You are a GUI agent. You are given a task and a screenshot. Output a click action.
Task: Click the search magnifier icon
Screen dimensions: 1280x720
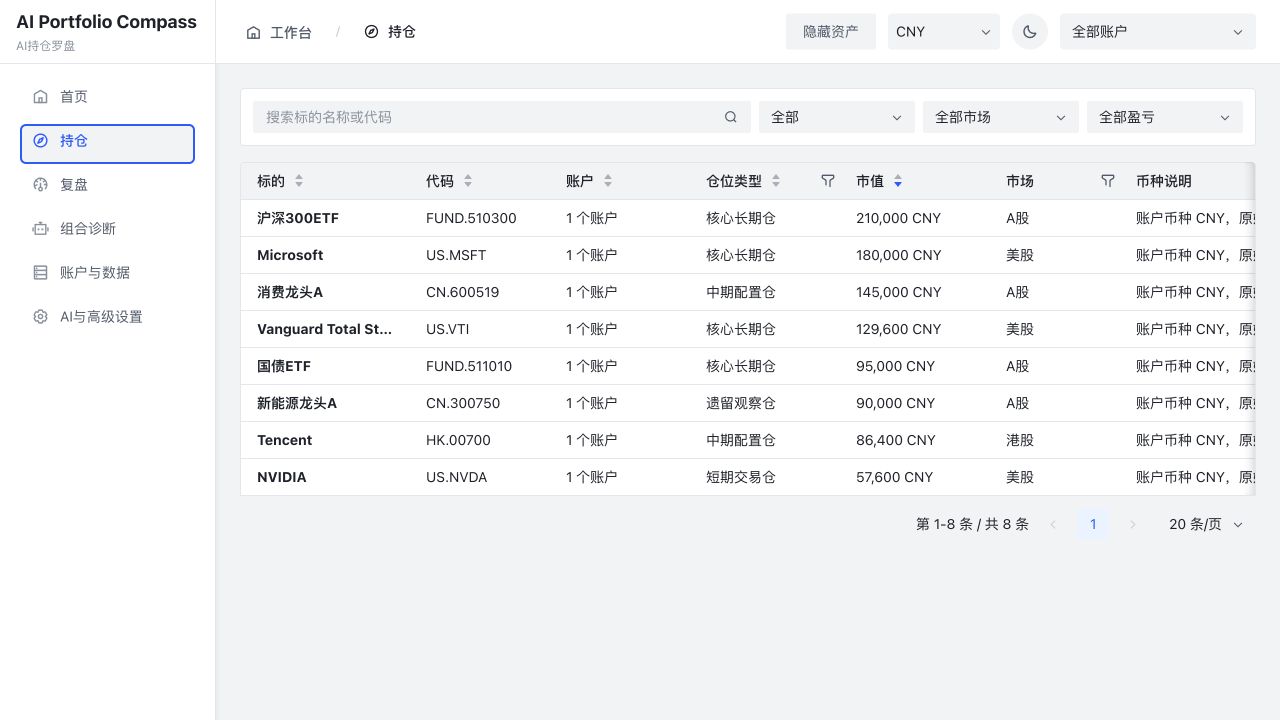(731, 117)
